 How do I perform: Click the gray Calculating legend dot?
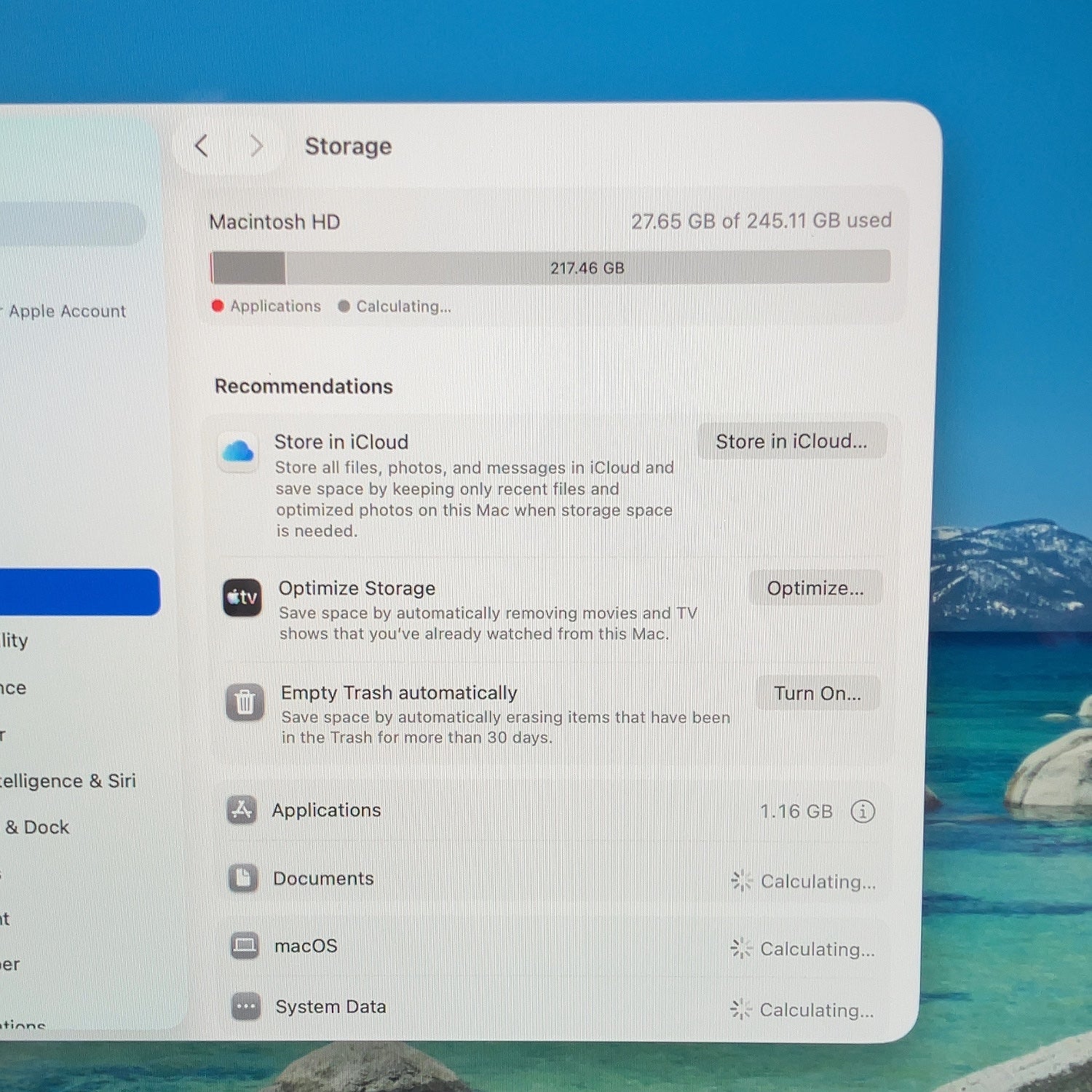[344, 306]
